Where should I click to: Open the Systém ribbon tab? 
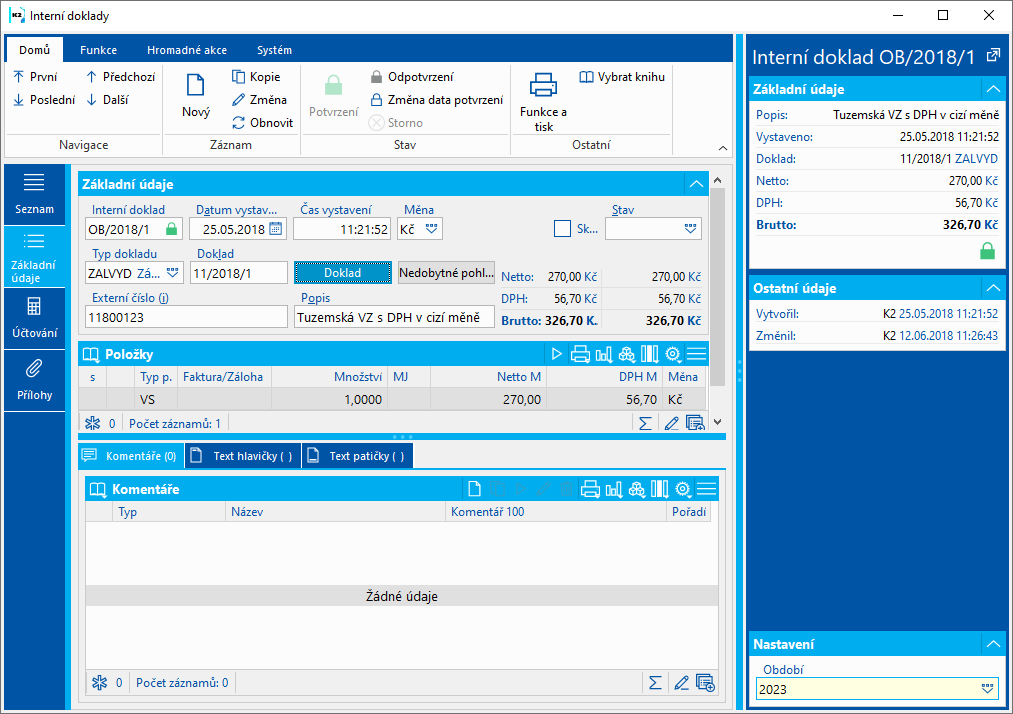pos(274,50)
